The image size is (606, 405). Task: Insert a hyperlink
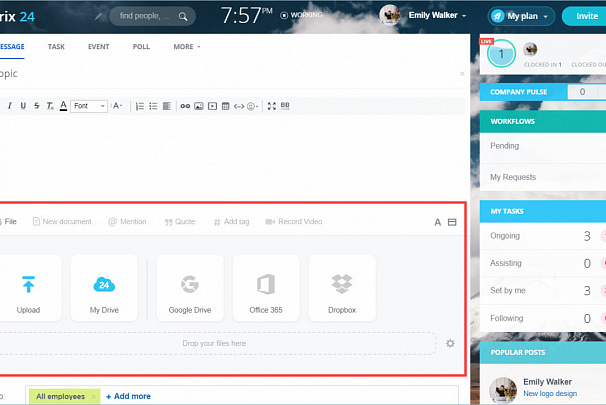point(185,106)
